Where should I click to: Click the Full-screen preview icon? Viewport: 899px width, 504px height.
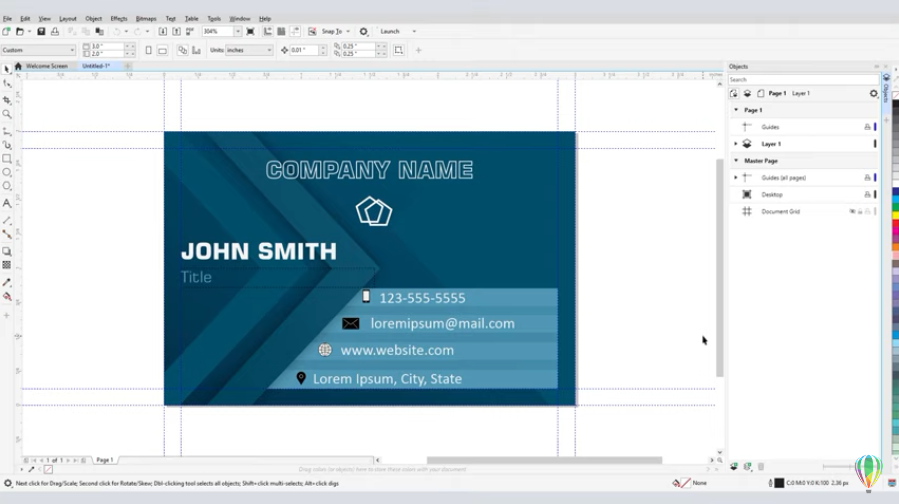[251, 32]
